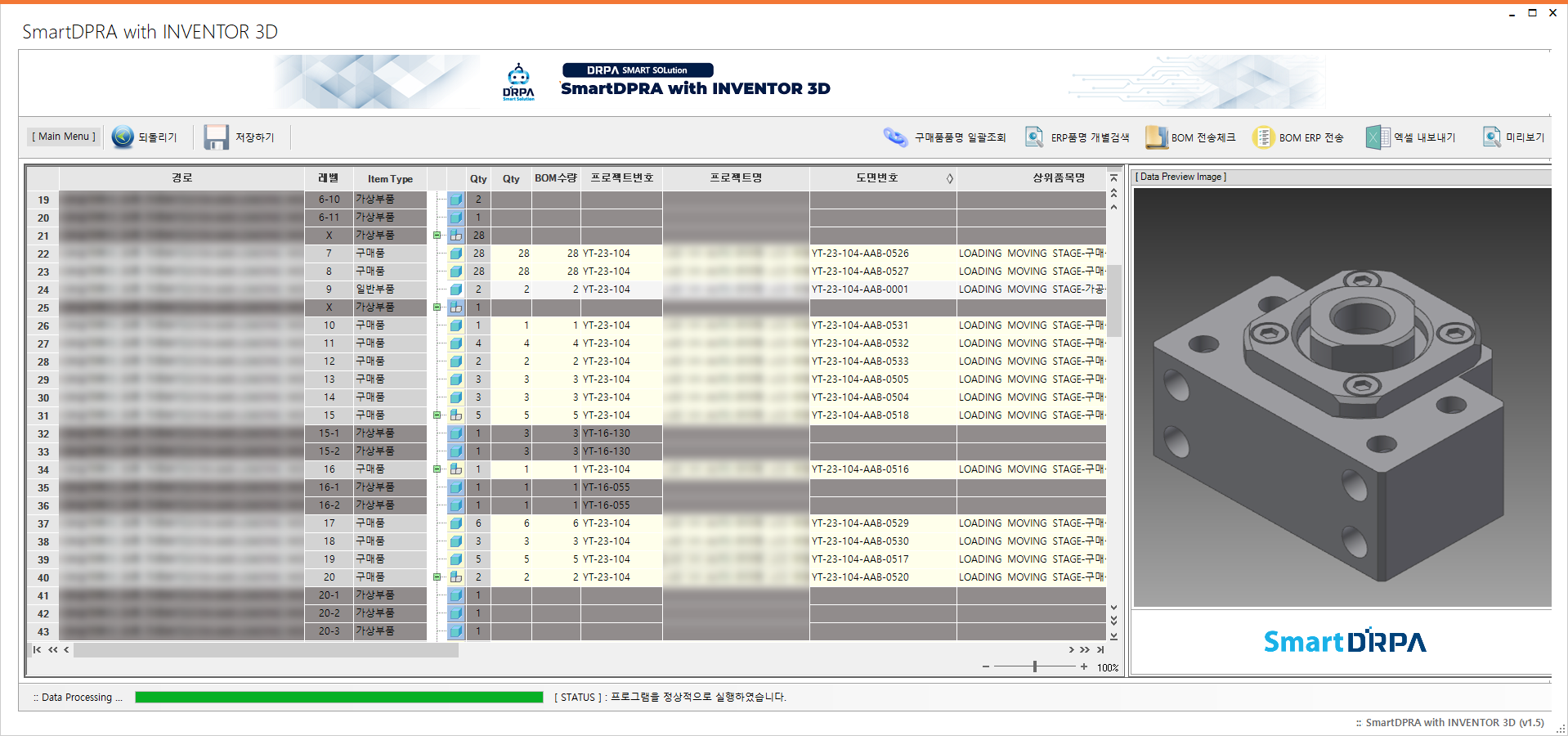Screen dimensions: 1568x736
Task: Click the assembly icon in row 40
Action: point(456,577)
